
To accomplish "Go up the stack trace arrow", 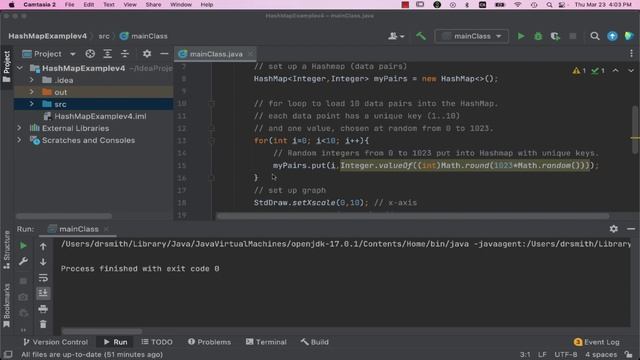I will point(43,246).
